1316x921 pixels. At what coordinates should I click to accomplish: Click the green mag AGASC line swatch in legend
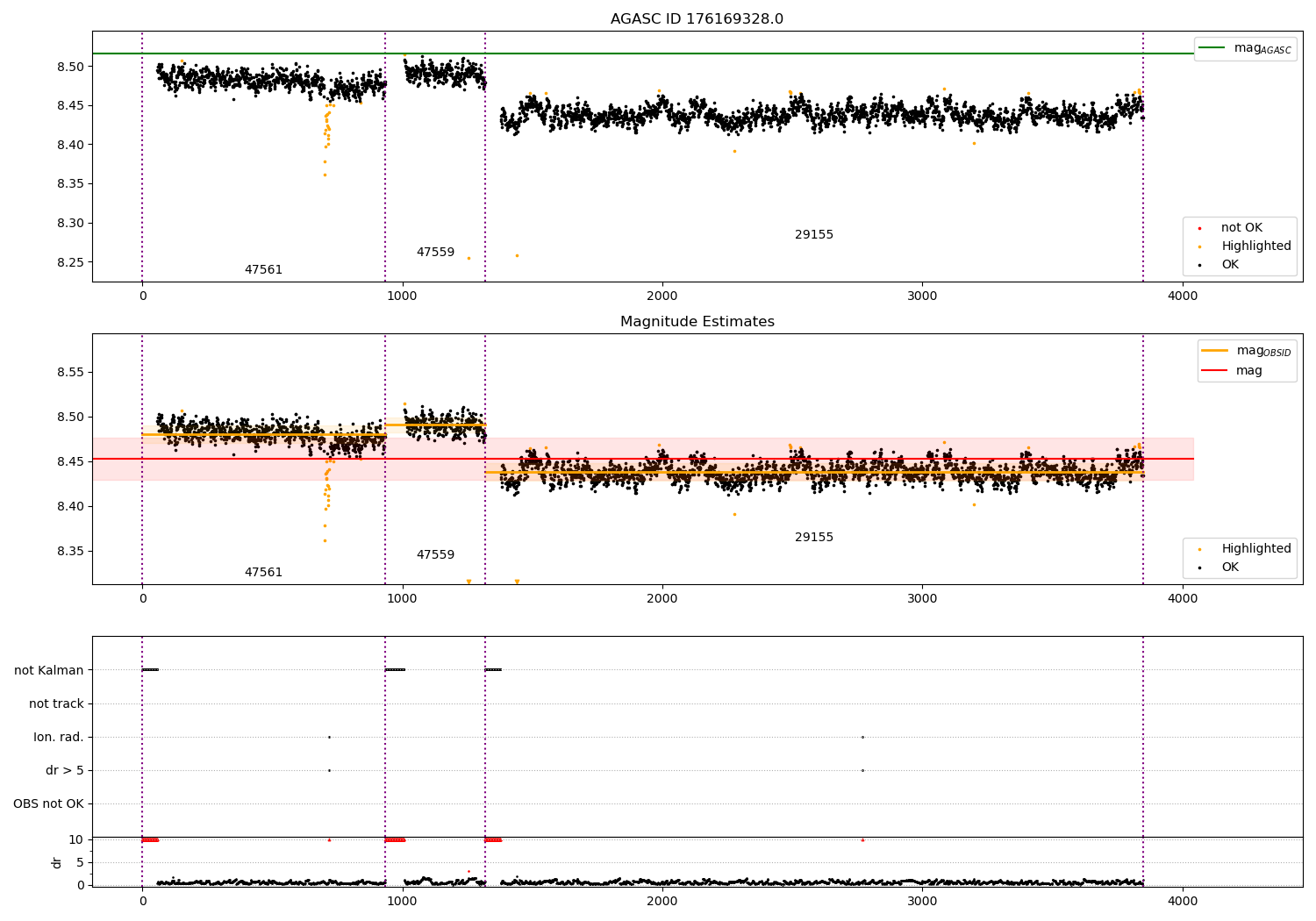point(1212,47)
